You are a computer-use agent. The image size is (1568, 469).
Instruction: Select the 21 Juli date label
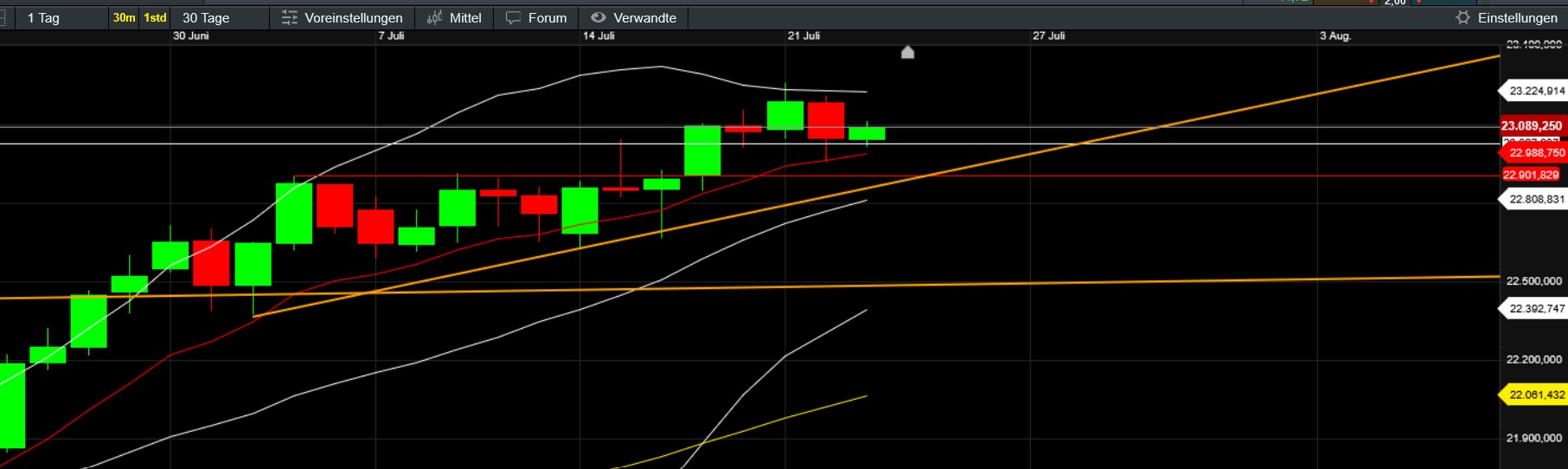point(803,36)
